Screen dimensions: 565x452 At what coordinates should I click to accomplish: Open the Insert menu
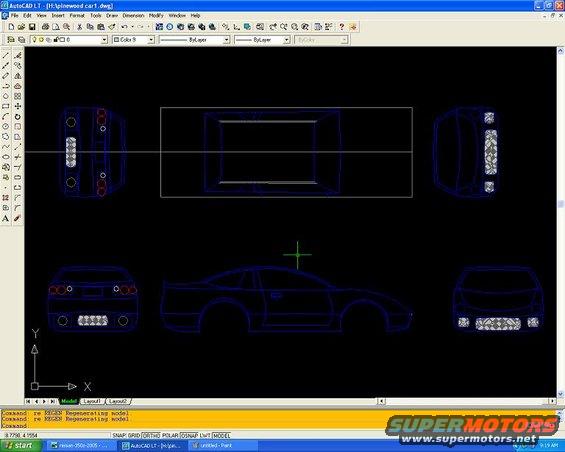(x=58, y=15)
